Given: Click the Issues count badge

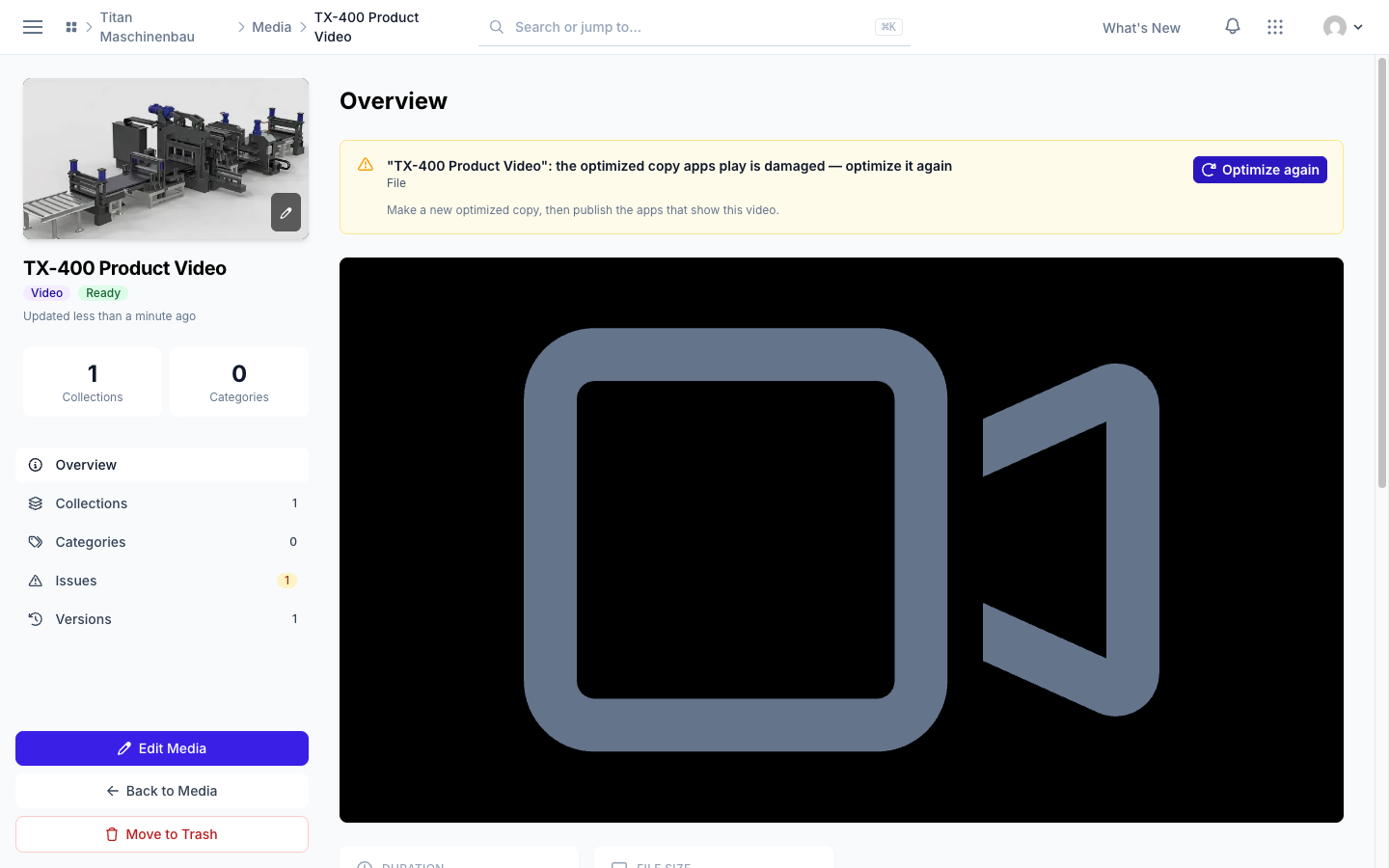Looking at the screenshot, I should coord(286,581).
